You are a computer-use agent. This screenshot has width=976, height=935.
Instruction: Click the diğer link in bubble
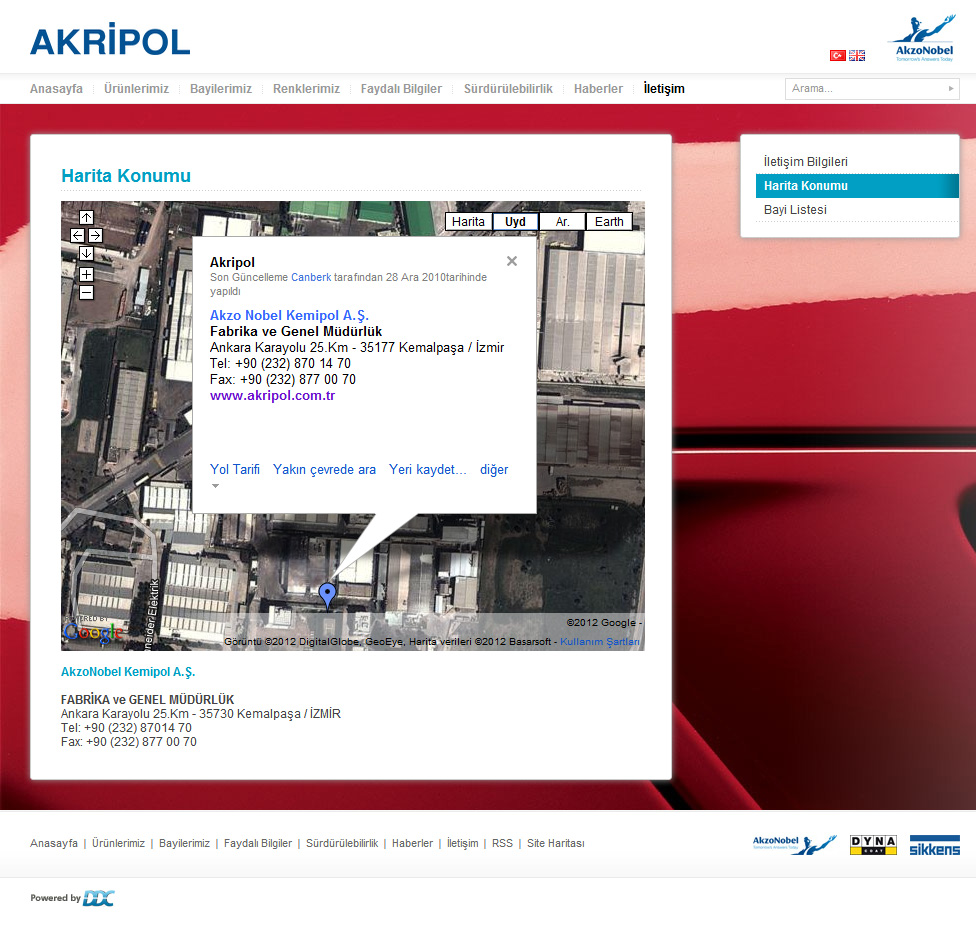pyautogui.click(x=494, y=469)
